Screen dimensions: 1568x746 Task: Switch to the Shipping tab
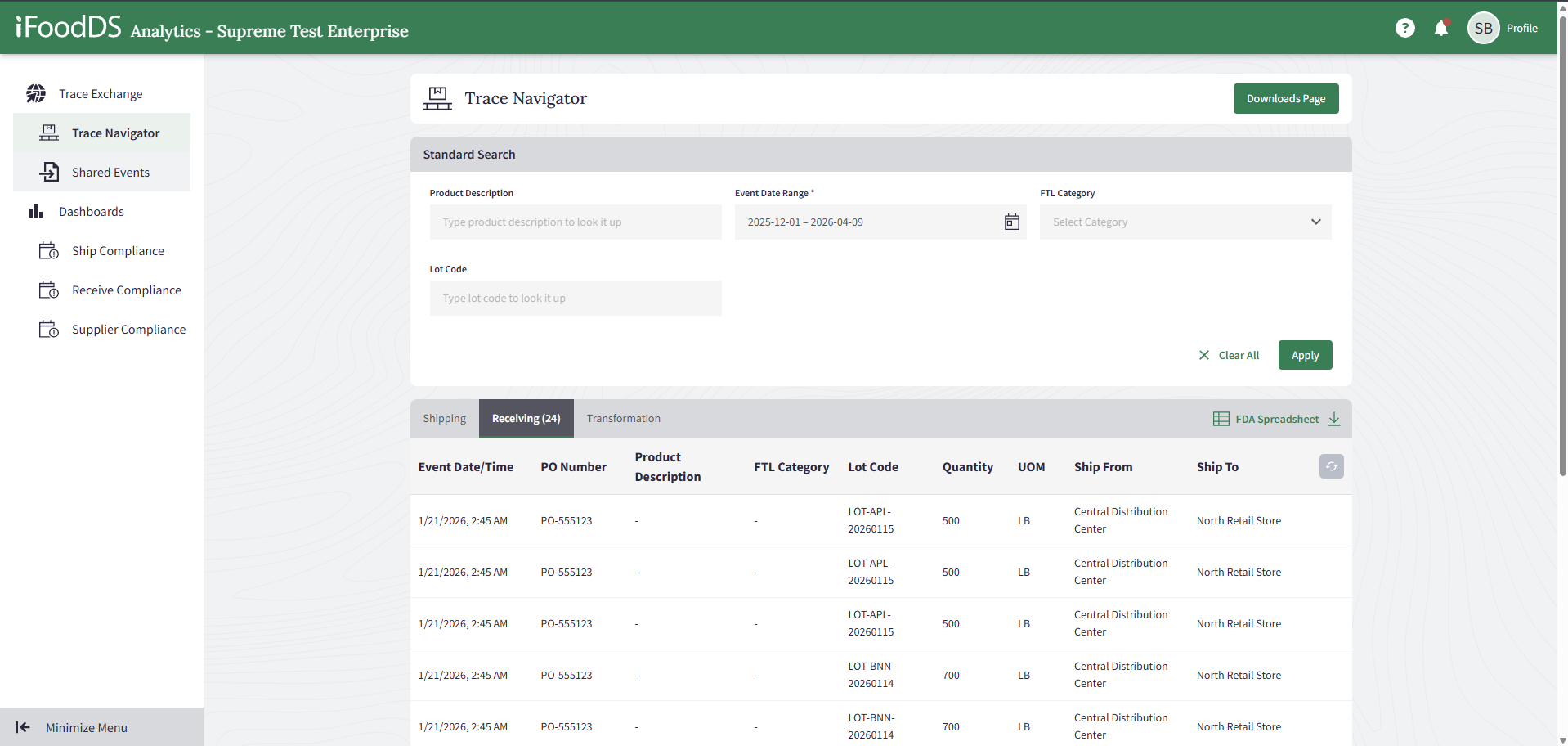point(444,419)
